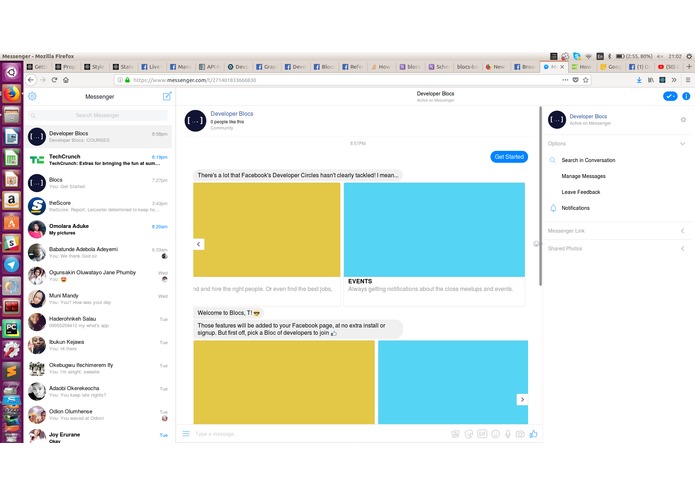
Task: Switch to 'Goo' browser tab
Action: [611, 66]
